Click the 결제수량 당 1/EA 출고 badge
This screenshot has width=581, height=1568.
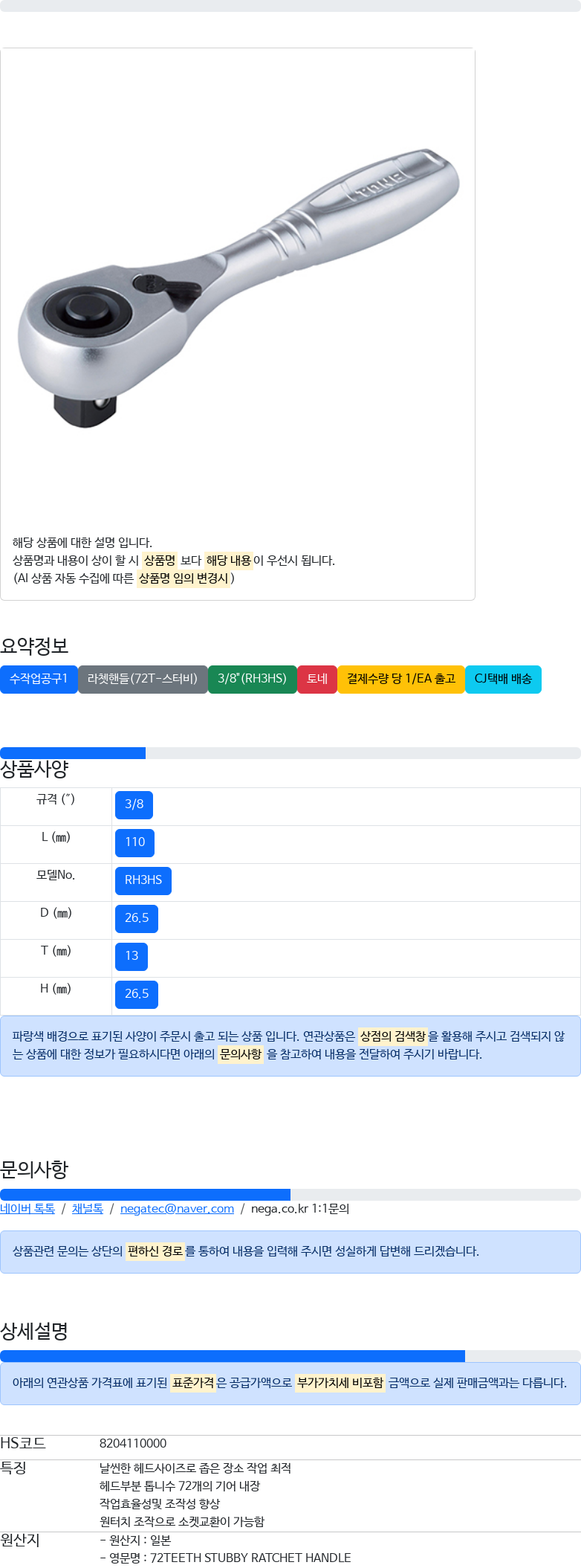coord(401,679)
